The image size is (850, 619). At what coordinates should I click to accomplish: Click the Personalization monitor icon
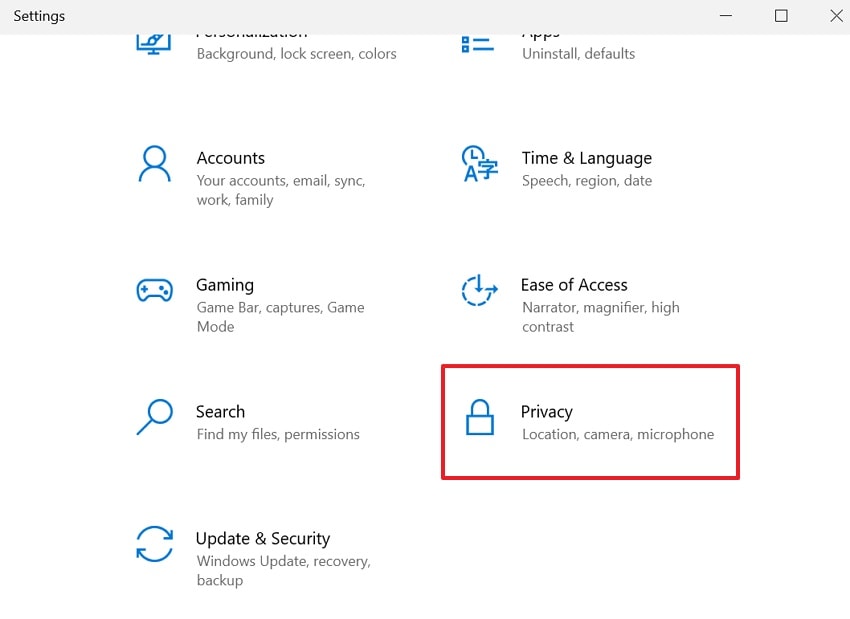(x=154, y=42)
